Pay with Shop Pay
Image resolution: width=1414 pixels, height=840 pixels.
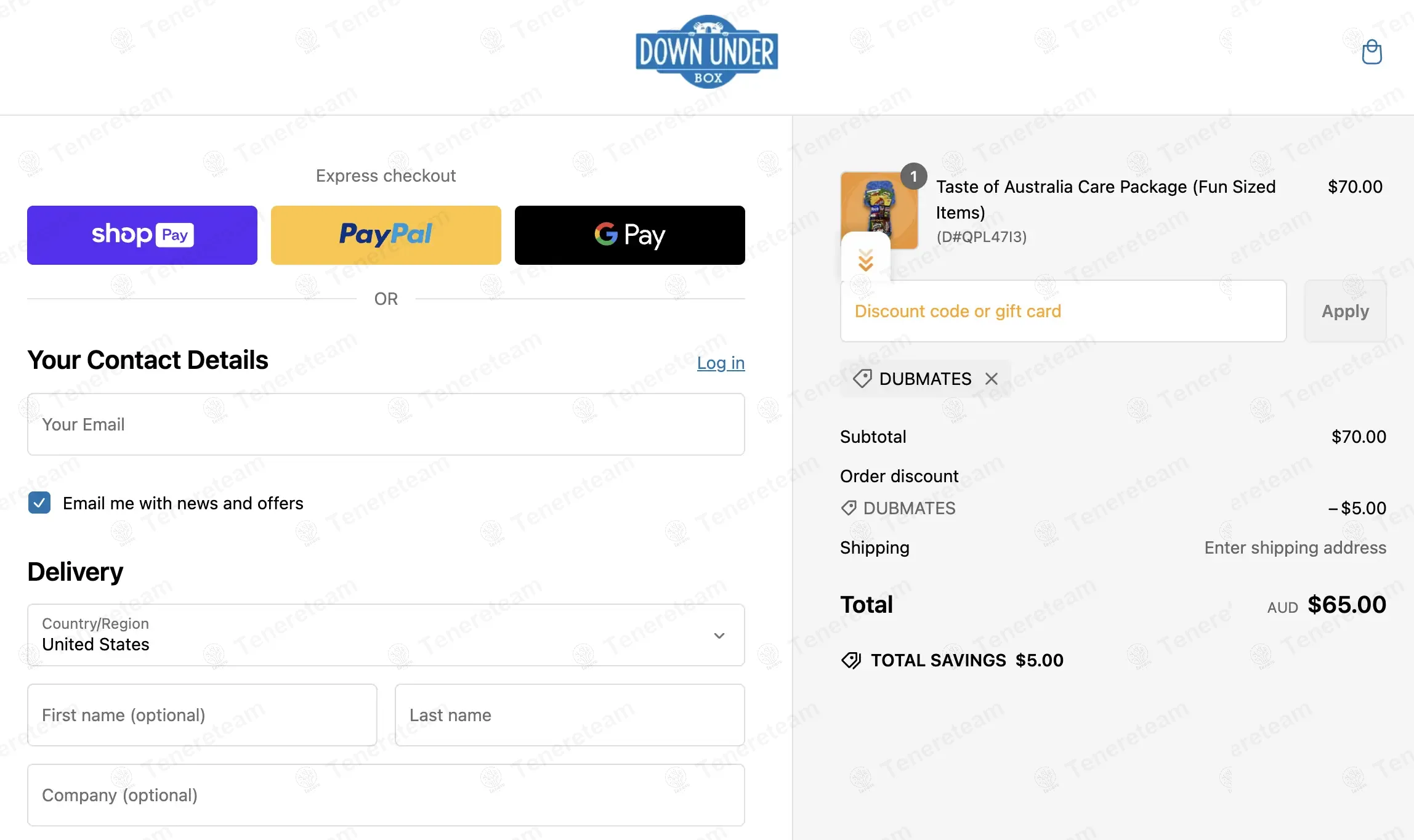142,235
